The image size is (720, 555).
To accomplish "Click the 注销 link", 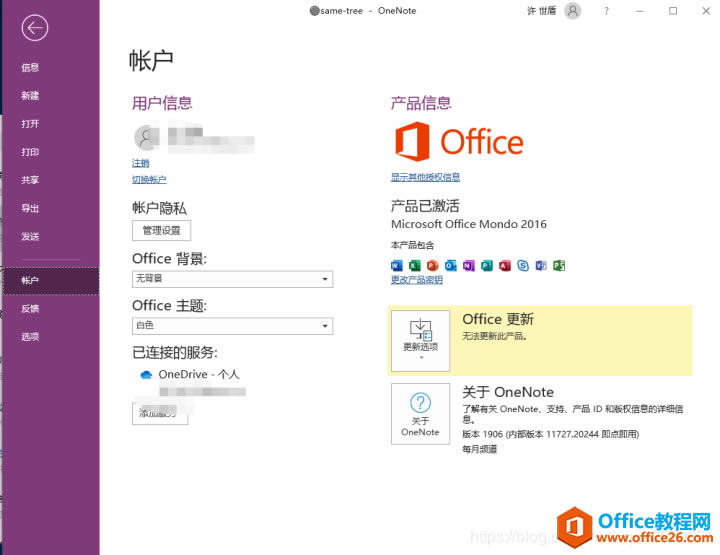I will point(141,163).
